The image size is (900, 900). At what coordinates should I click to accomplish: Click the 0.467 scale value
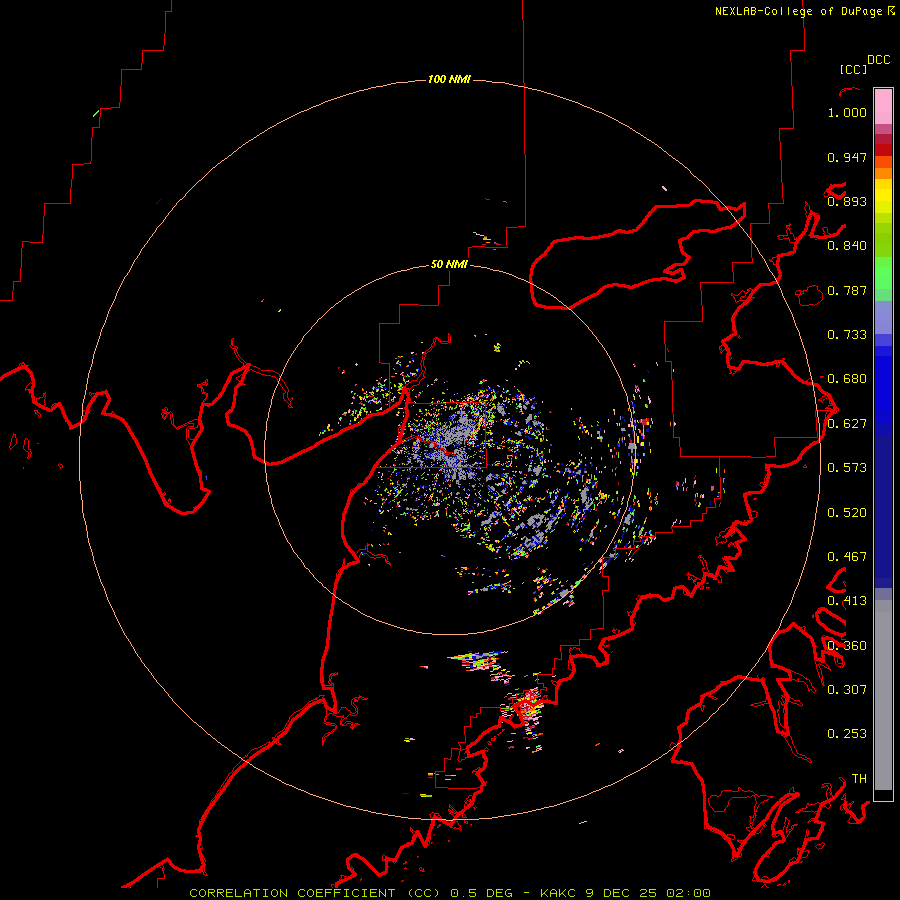point(847,557)
